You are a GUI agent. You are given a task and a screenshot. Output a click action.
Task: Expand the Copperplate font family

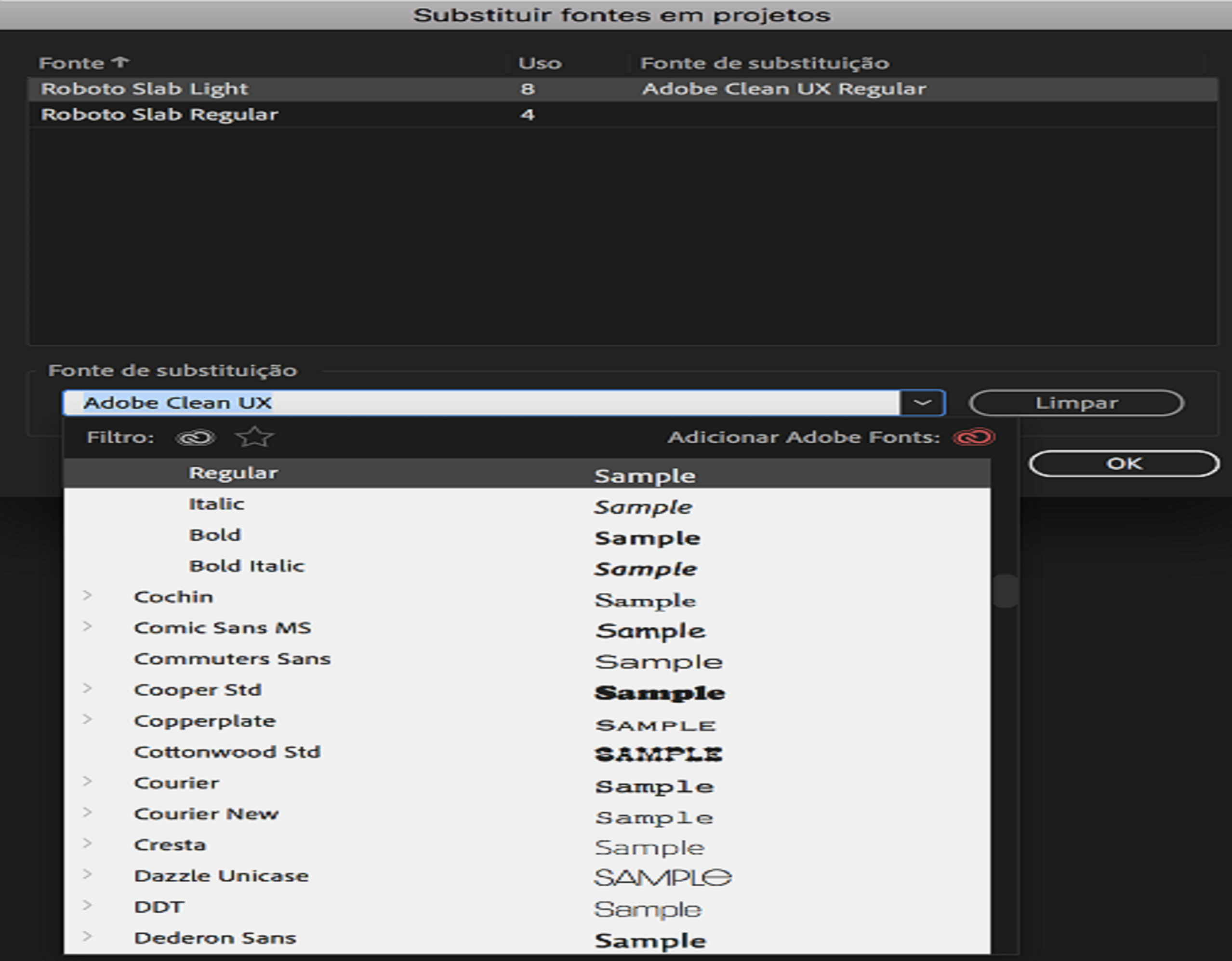87,720
